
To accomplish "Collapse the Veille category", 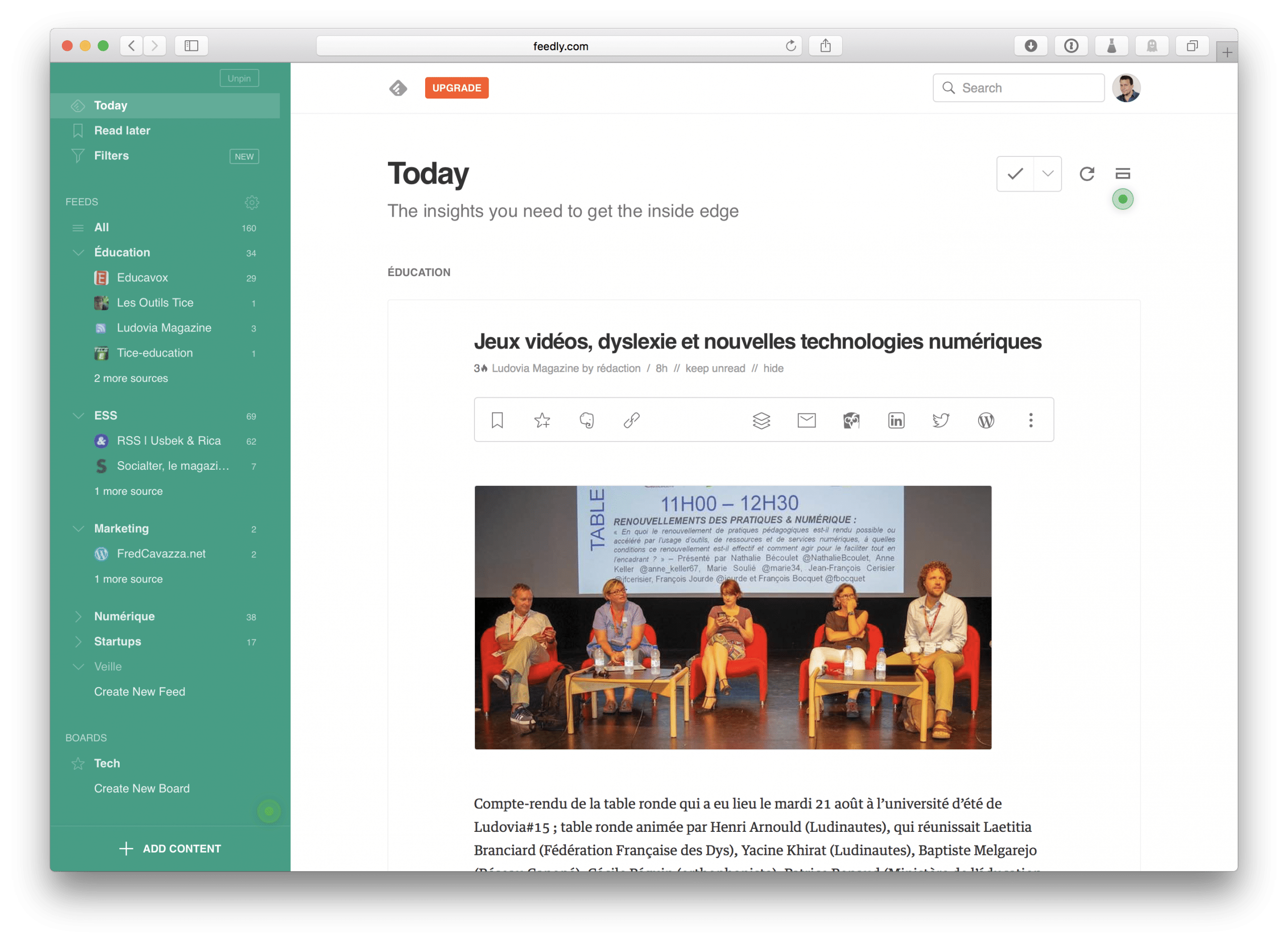I will click(79, 667).
